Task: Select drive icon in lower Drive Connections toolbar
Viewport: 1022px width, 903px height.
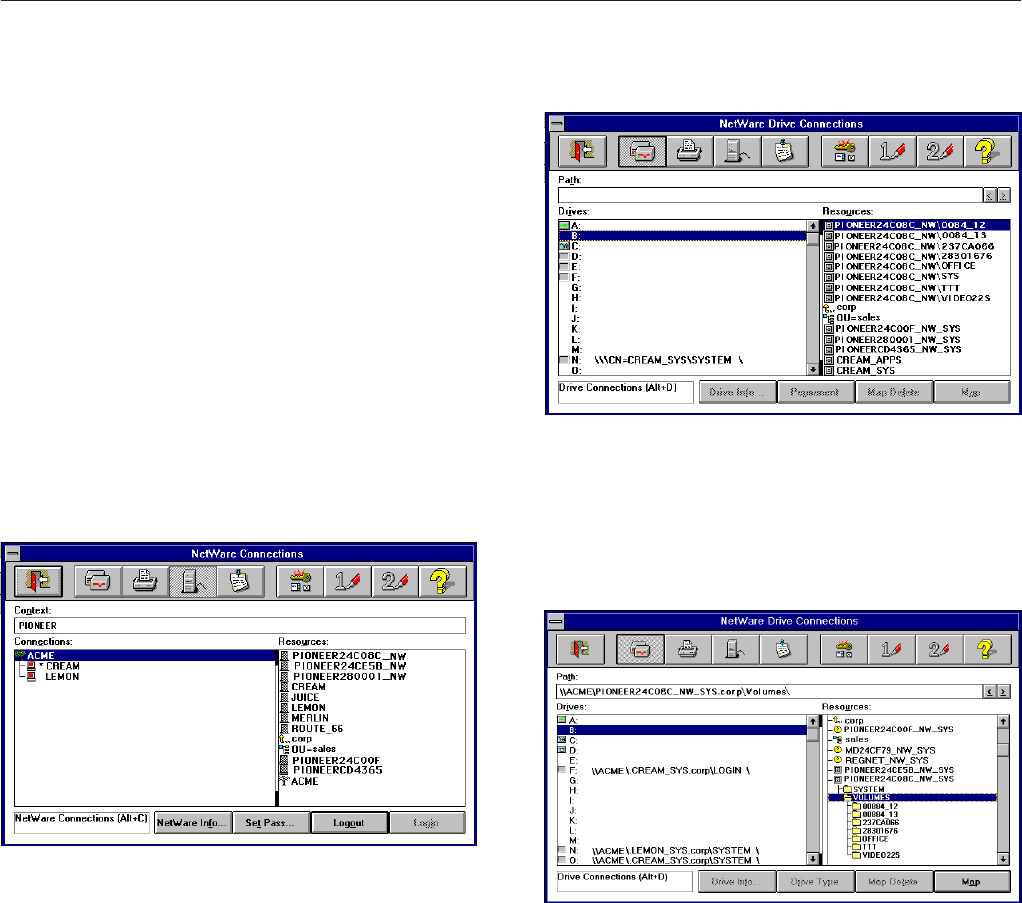Action: [640, 649]
